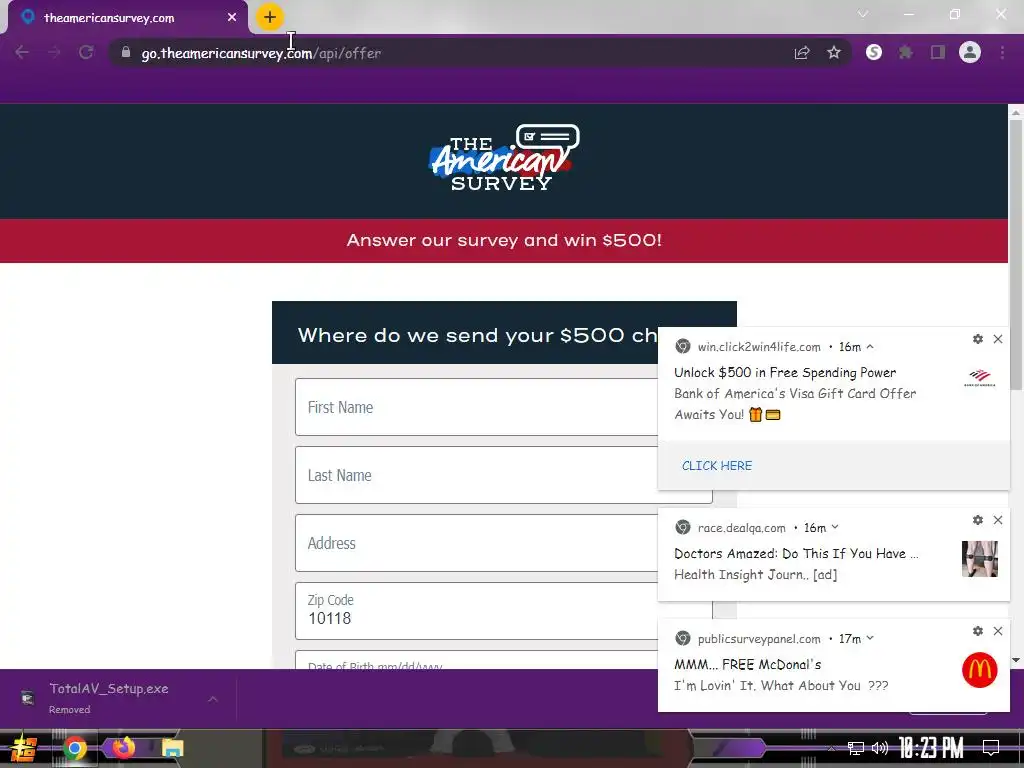This screenshot has width=1024, height=768.
Task: Dismiss the race.dealqa.com notification
Action: [x=998, y=520]
